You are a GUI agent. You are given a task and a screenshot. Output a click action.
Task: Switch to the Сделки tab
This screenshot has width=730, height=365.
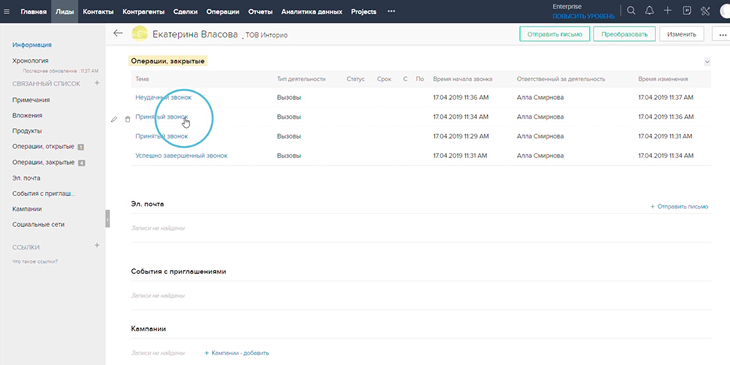[x=185, y=12]
